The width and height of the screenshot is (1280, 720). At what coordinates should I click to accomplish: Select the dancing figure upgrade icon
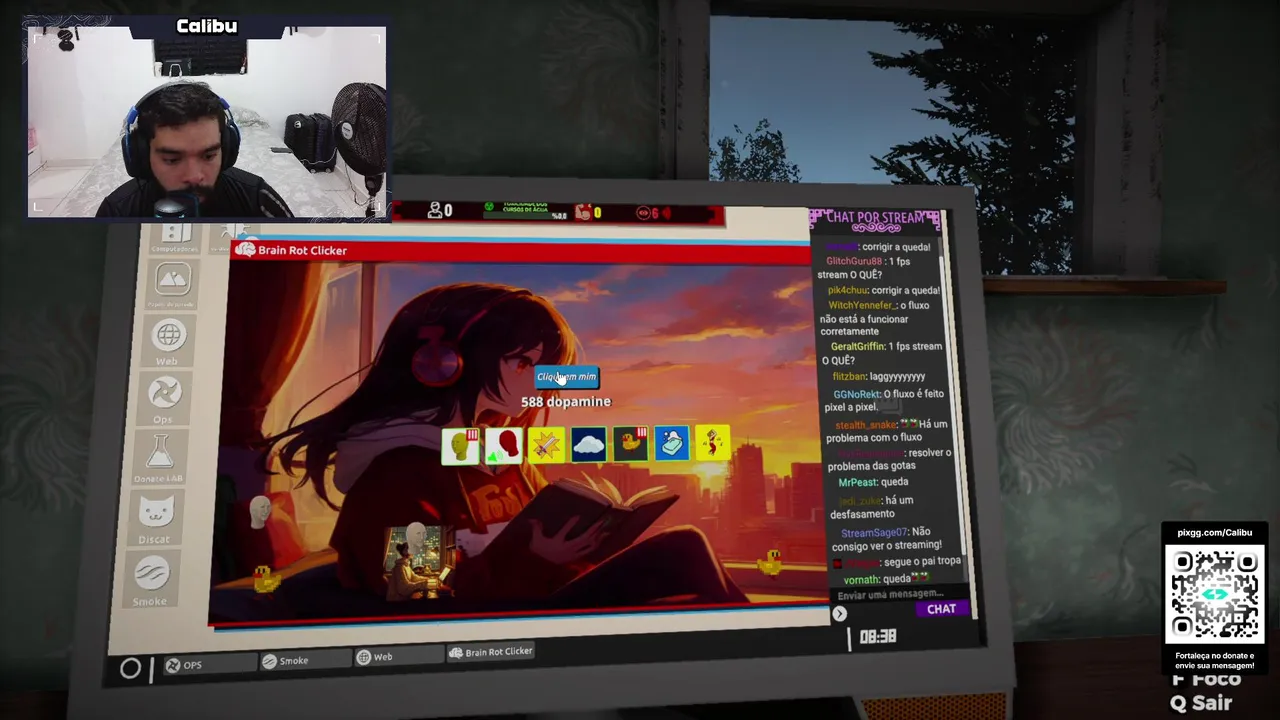coord(713,441)
